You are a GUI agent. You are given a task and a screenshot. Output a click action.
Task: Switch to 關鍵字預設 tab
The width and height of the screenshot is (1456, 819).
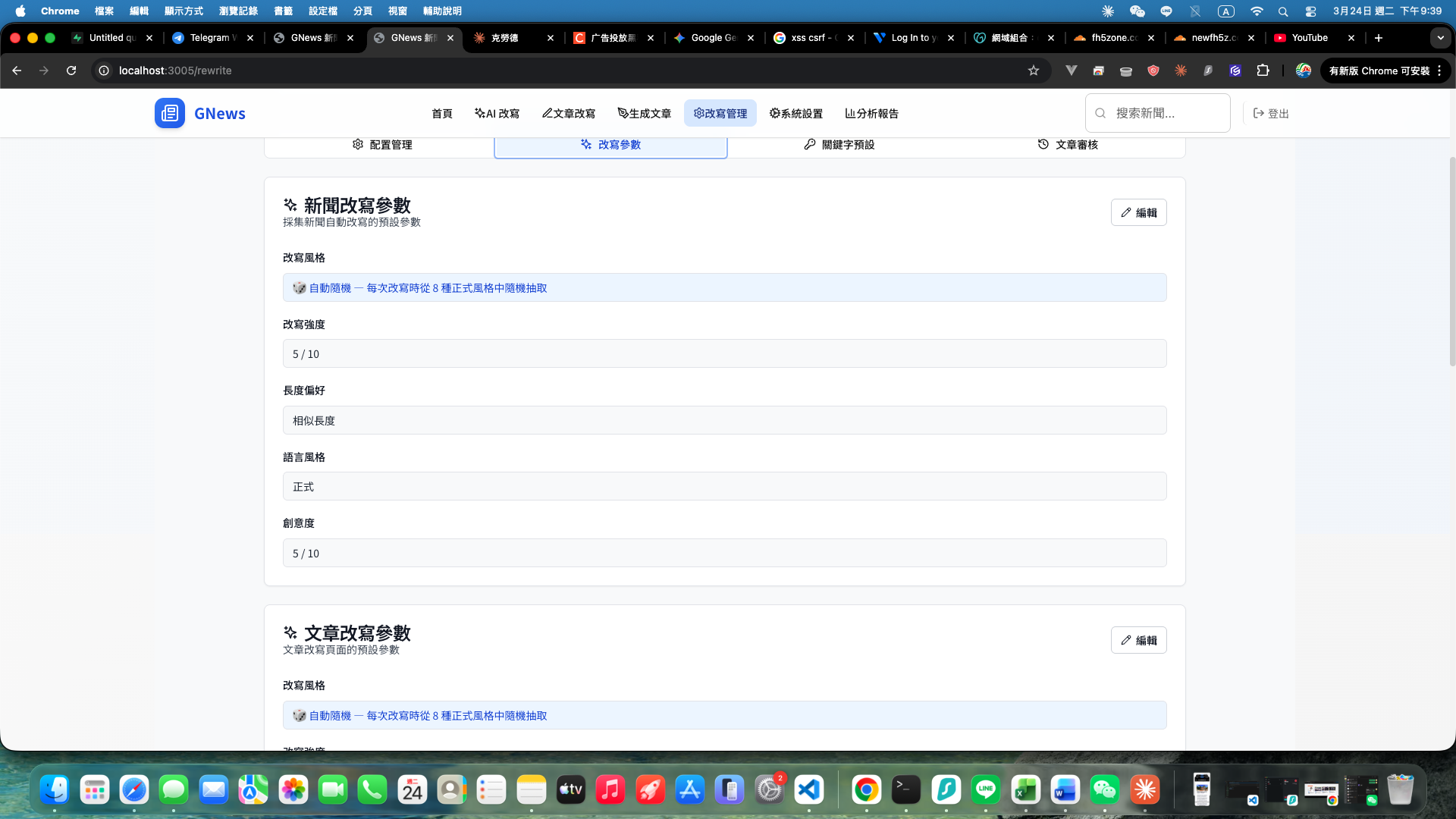pos(839,144)
